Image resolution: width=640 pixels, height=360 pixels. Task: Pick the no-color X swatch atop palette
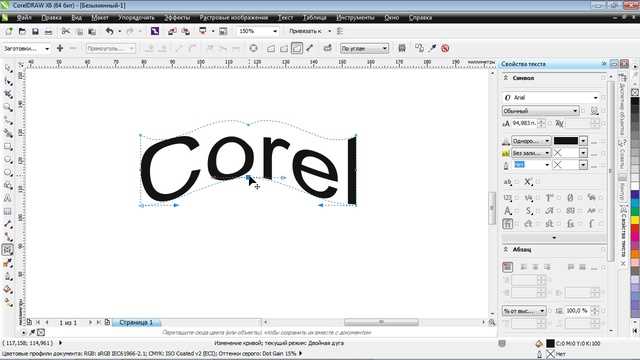635,93
